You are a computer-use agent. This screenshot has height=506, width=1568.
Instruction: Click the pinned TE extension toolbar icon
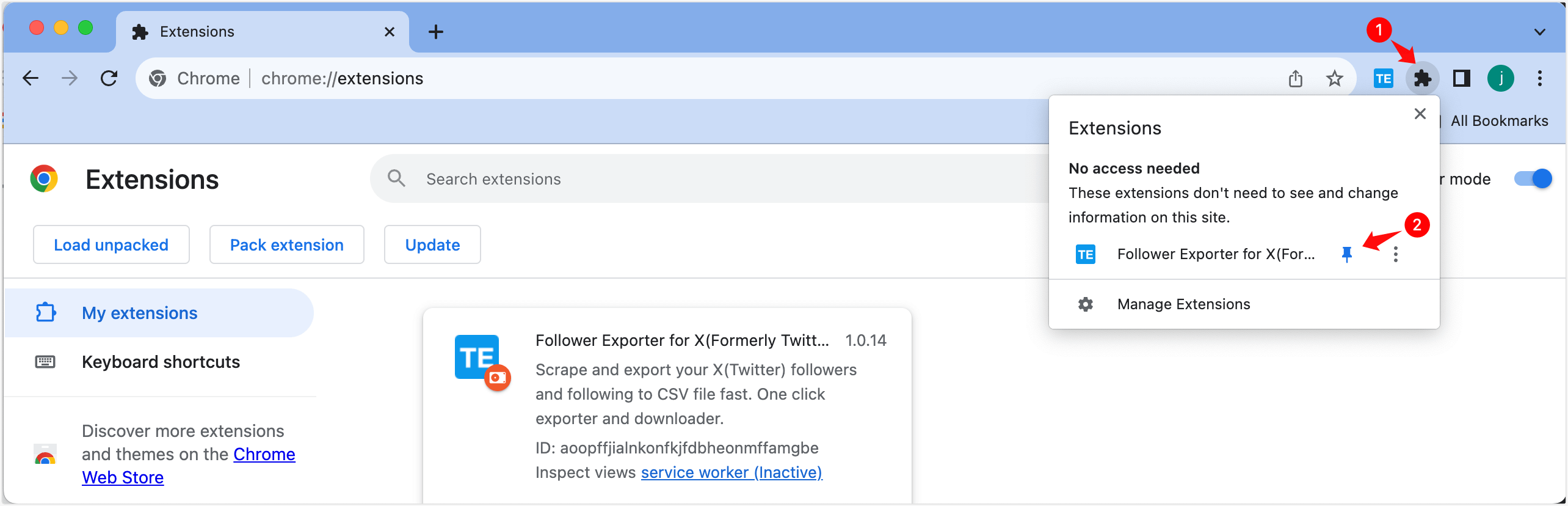(x=1383, y=78)
